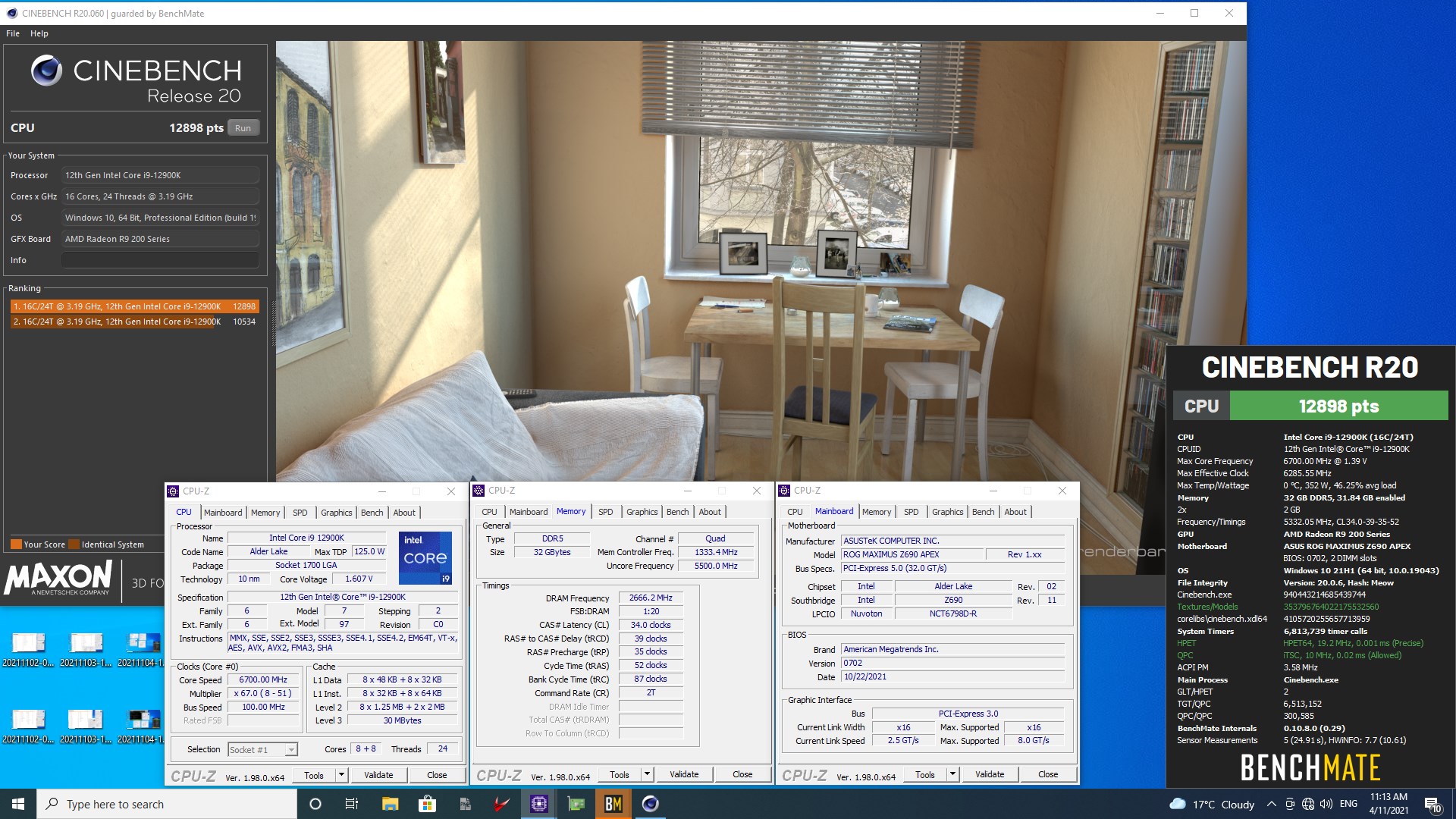Click the Type here to search box
Viewport: 1456px width, 819px height.
click(x=167, y=804)
